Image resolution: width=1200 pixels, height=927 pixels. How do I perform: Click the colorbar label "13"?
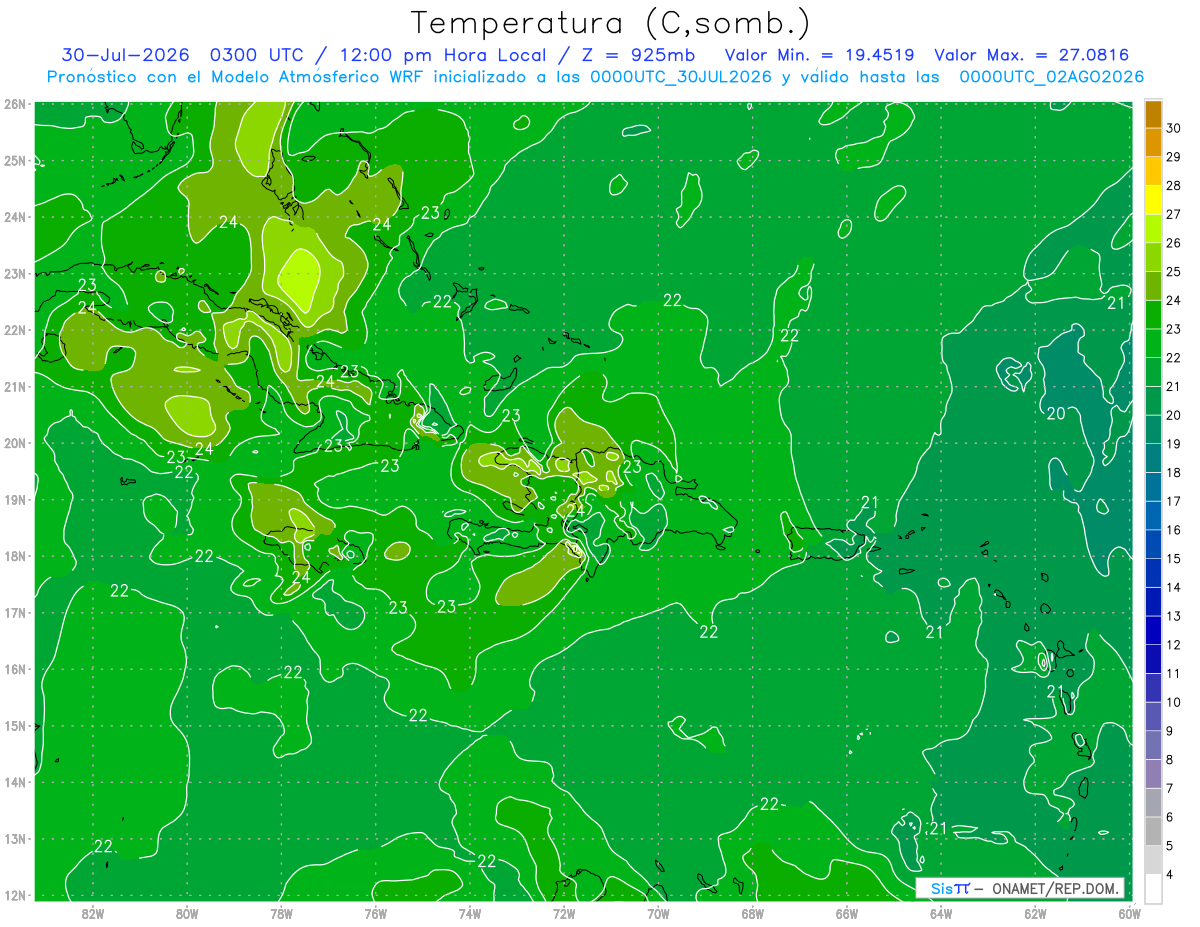(1174, 615)
